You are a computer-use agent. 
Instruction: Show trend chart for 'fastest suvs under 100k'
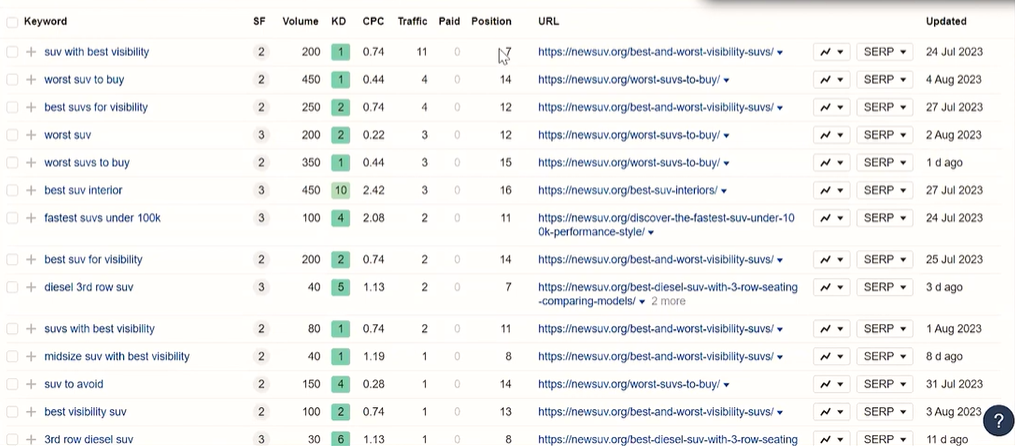pyautogui.click(x=831, y=218)
